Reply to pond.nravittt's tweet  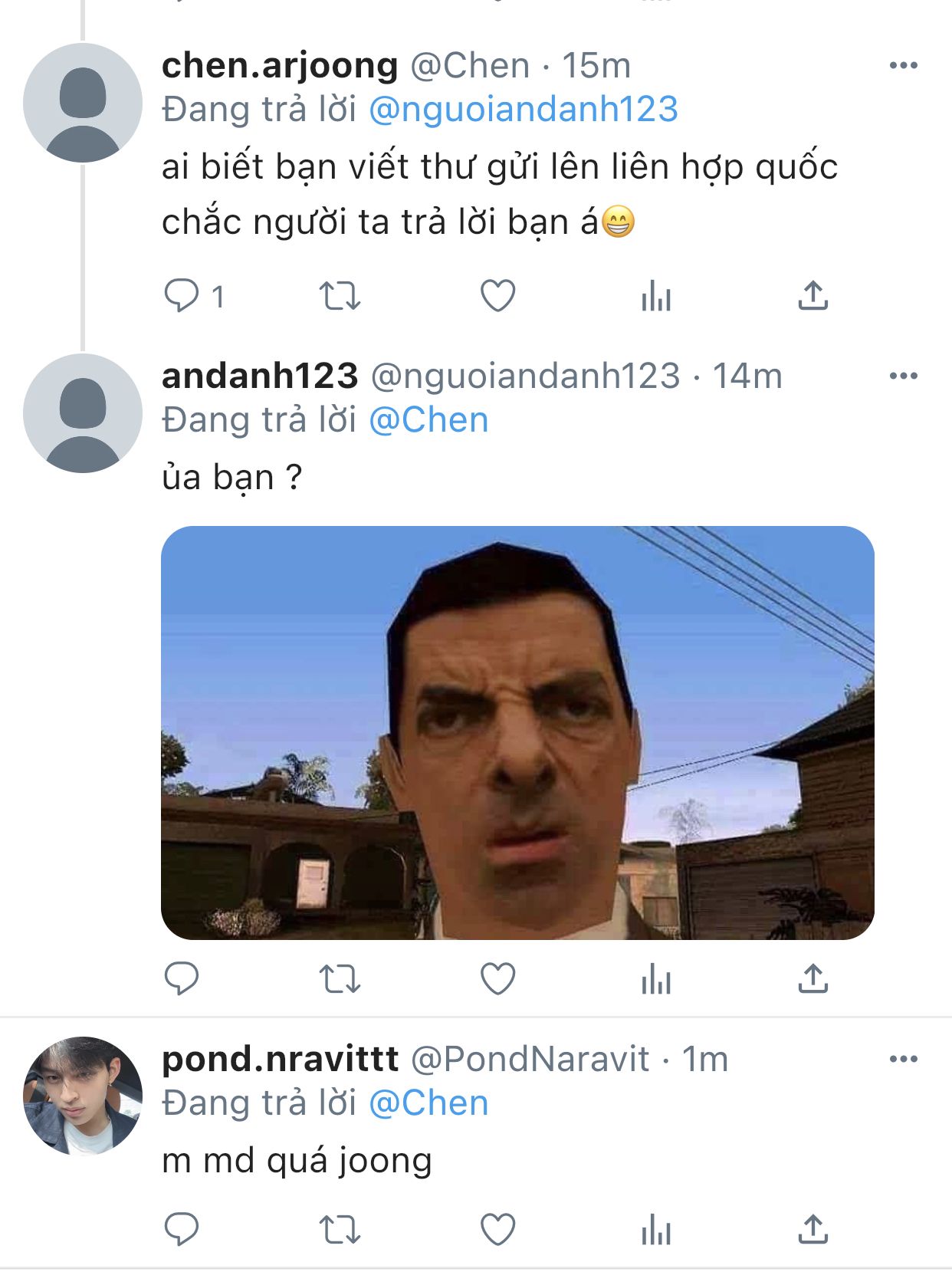182,1230
